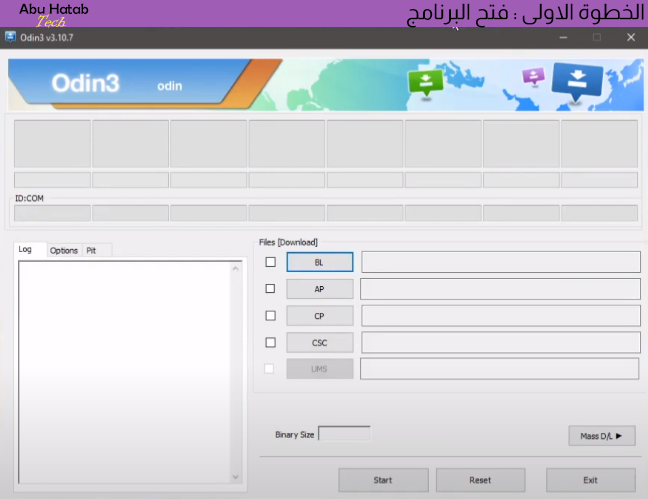This screenshot has height=499, width=648.
Task: Exit the Odin3 program
Action: (591, 480)
